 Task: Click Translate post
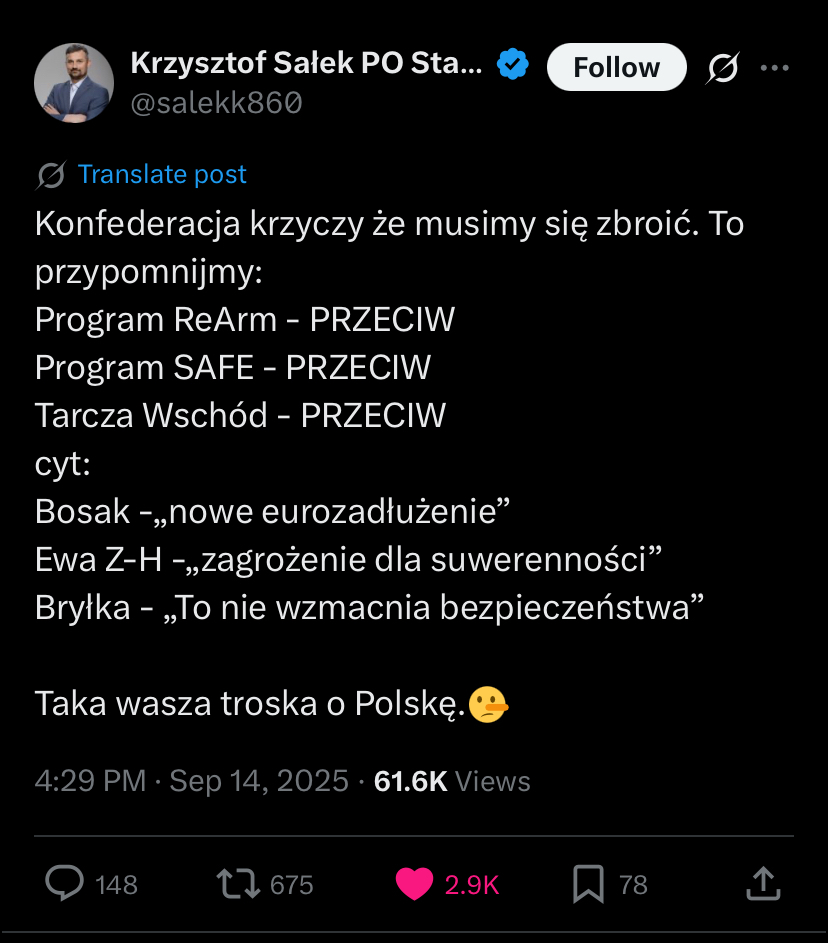coord(162,174)
